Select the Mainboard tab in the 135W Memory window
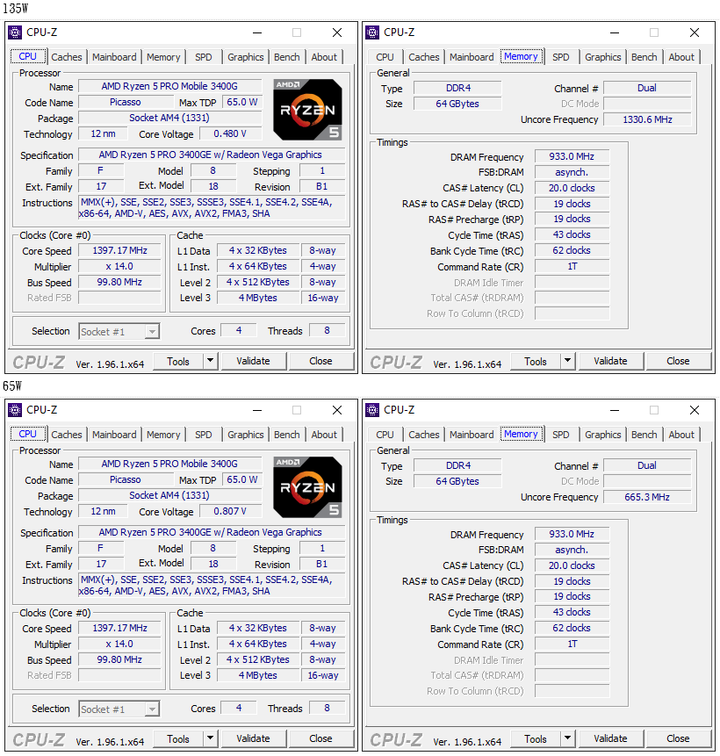720x756 pixels. 472,57
